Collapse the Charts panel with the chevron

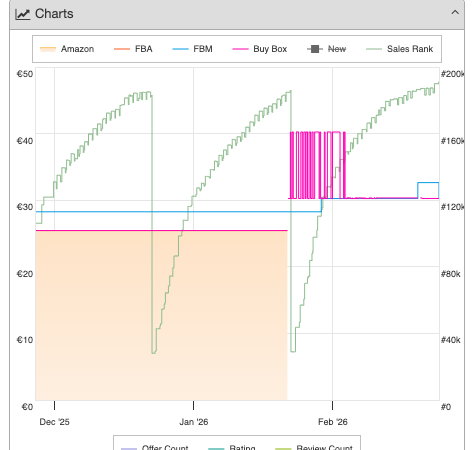[x=455, y=13]
